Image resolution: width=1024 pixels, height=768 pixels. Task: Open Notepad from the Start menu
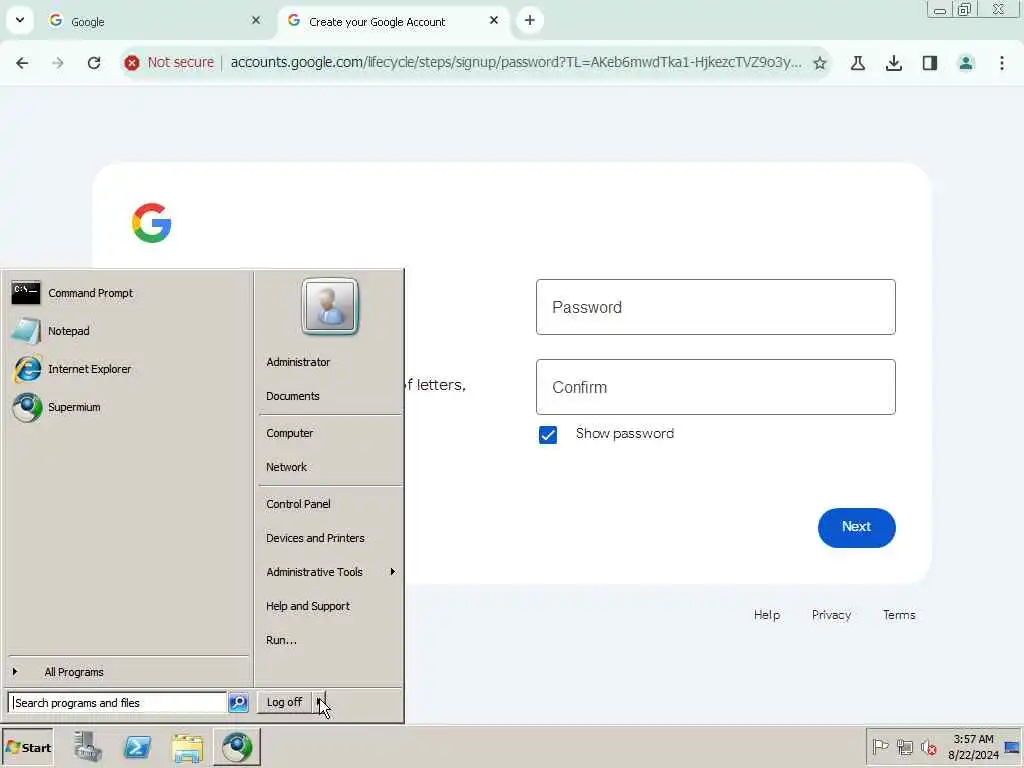tap(128, 331)
